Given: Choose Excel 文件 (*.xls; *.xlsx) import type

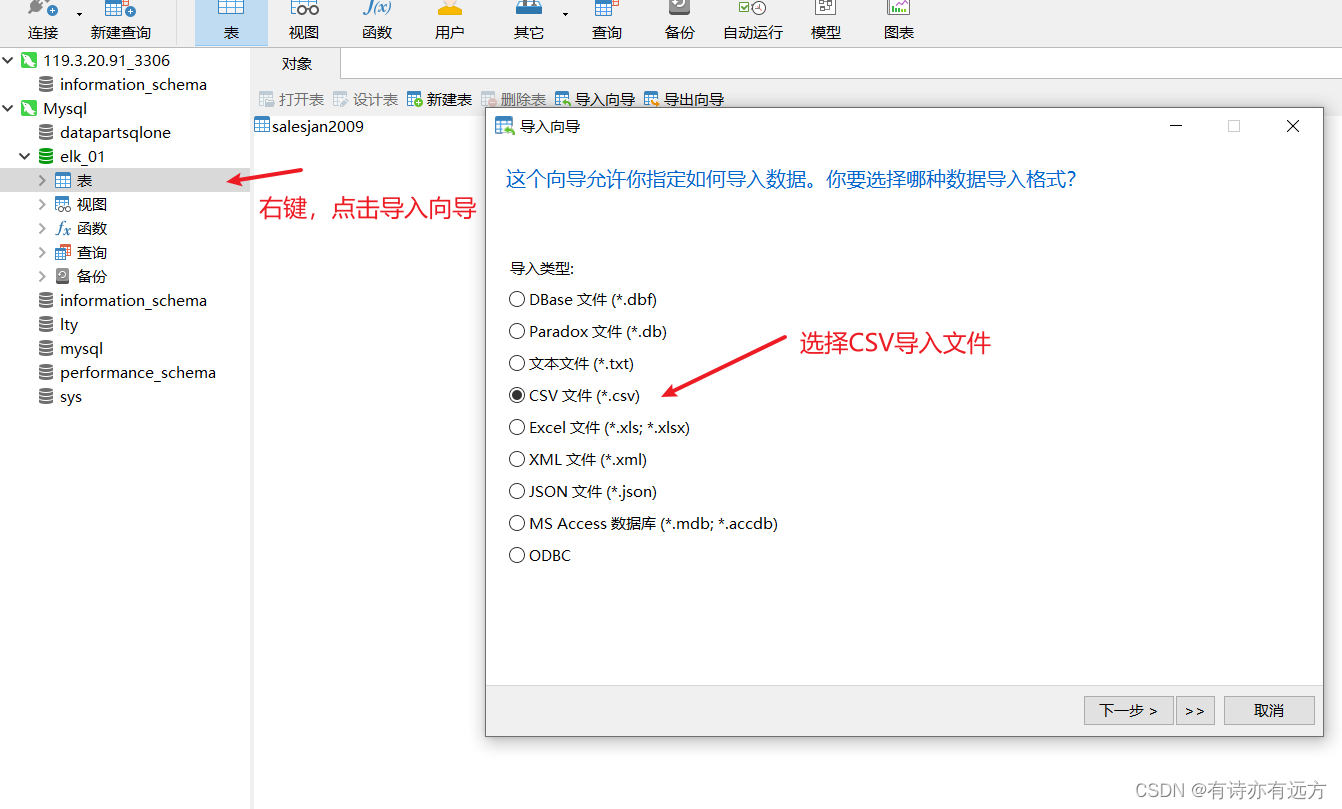Looking at the screenshot, I should pos(599,427).
